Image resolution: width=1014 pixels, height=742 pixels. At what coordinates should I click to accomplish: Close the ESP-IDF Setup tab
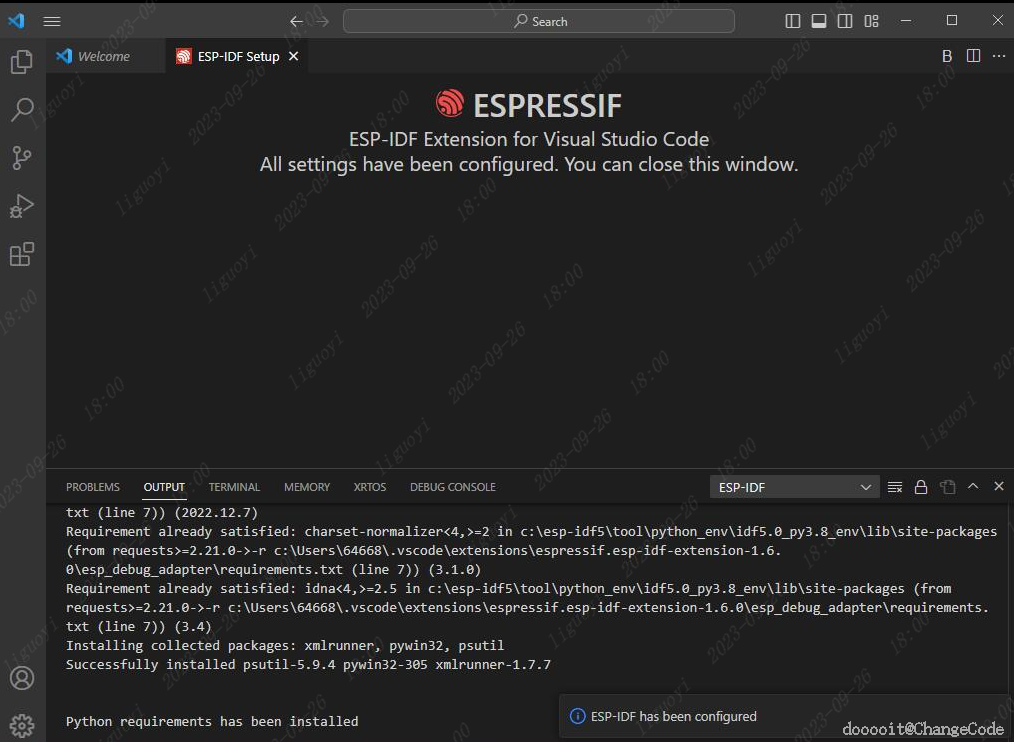(294, 56)
